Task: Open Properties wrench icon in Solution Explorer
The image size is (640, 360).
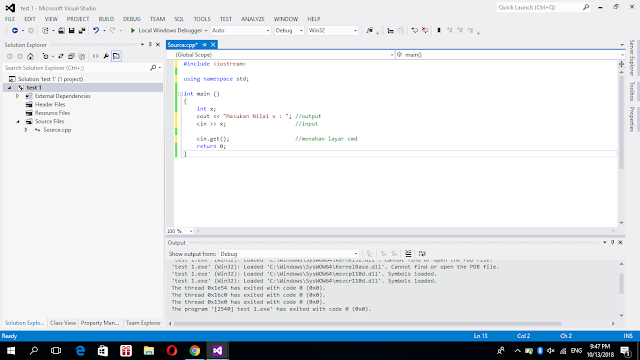Action: click(106, 56)
